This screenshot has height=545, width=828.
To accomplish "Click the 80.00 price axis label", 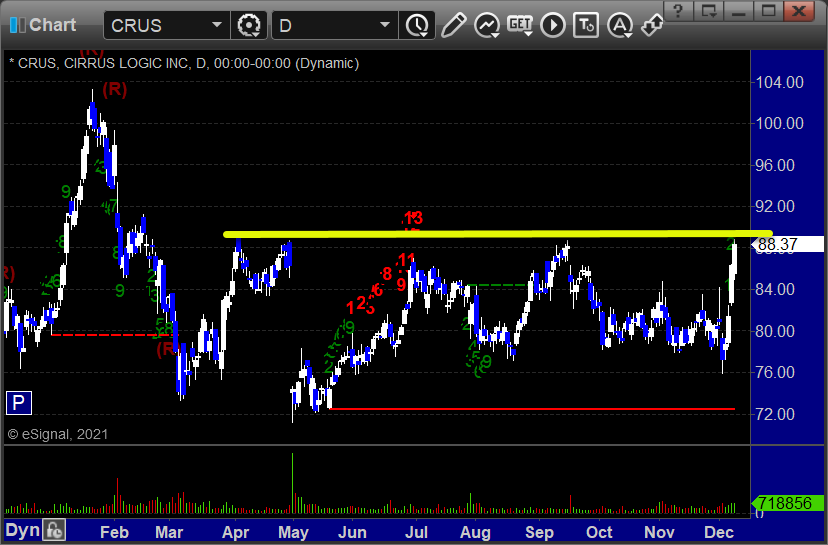I will (775, 331).
